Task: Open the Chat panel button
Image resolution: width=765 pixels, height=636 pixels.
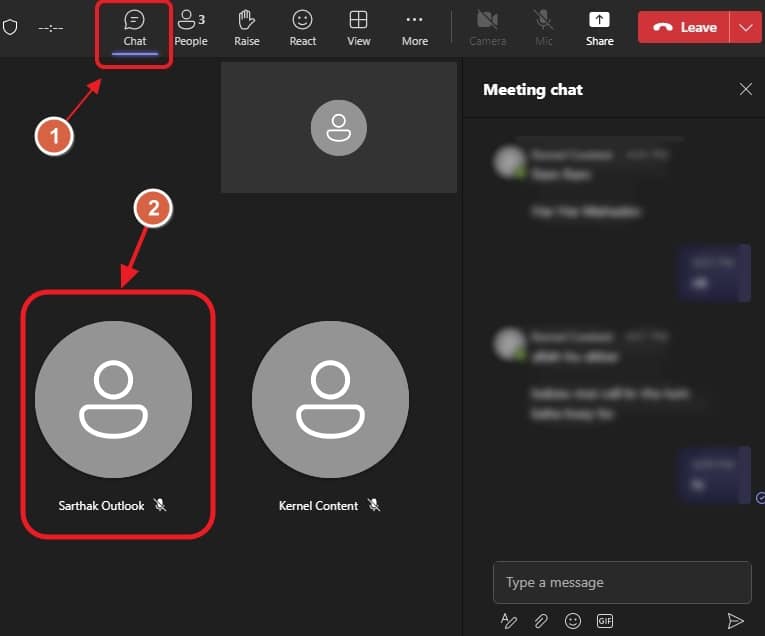Action: tap(134, 29)
